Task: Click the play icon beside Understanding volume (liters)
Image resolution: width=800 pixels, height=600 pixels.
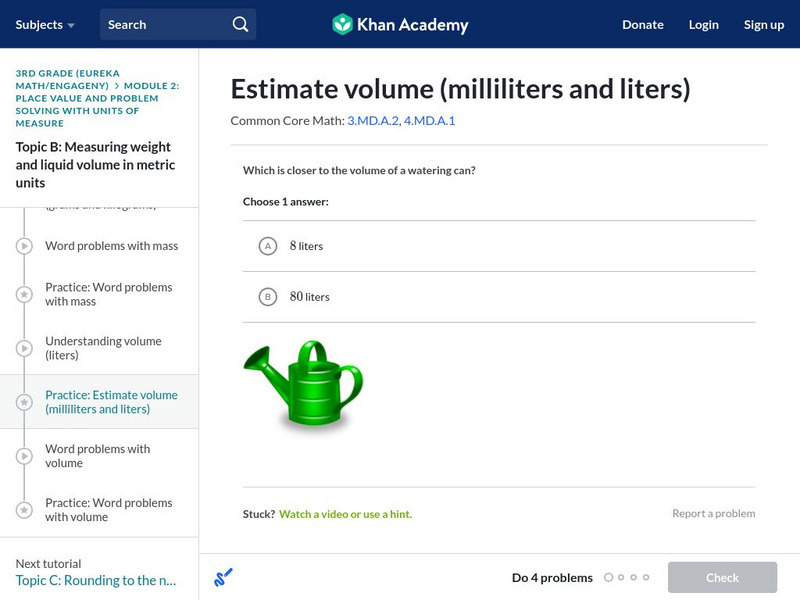Action: tap(24, 348)
